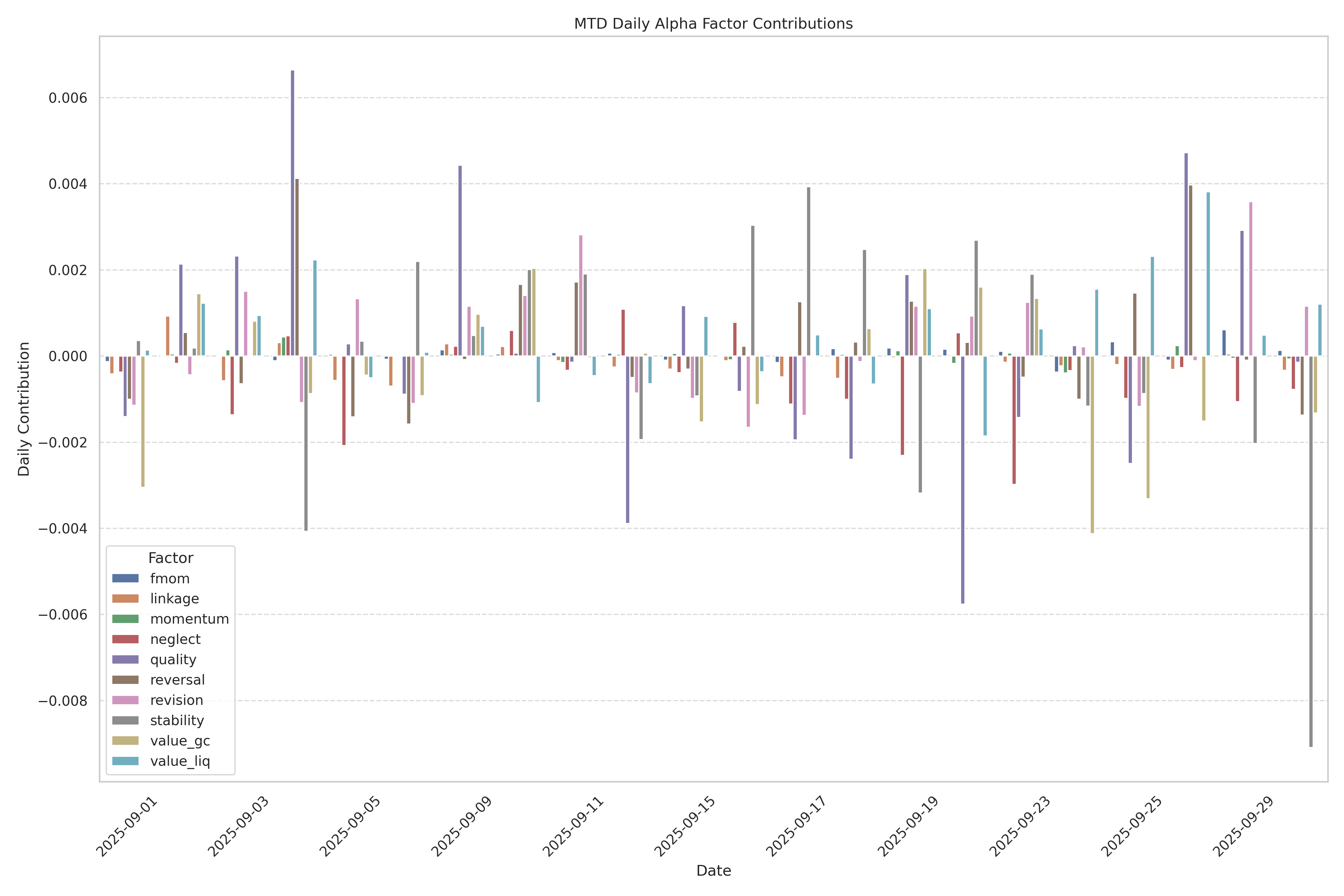Click the reversal legend color swatch
This screenshot has width=1344, height=896.
125,680
